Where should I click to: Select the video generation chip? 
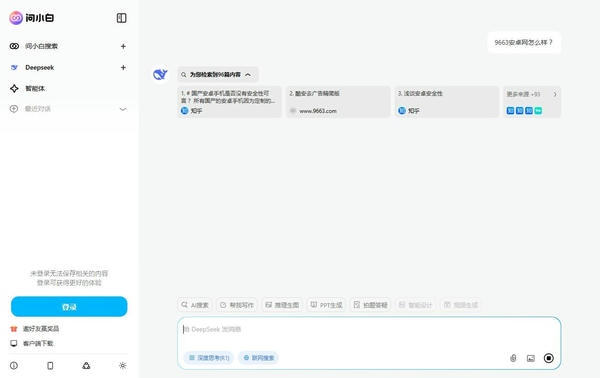pyautogui.click(x=461, y=305)
